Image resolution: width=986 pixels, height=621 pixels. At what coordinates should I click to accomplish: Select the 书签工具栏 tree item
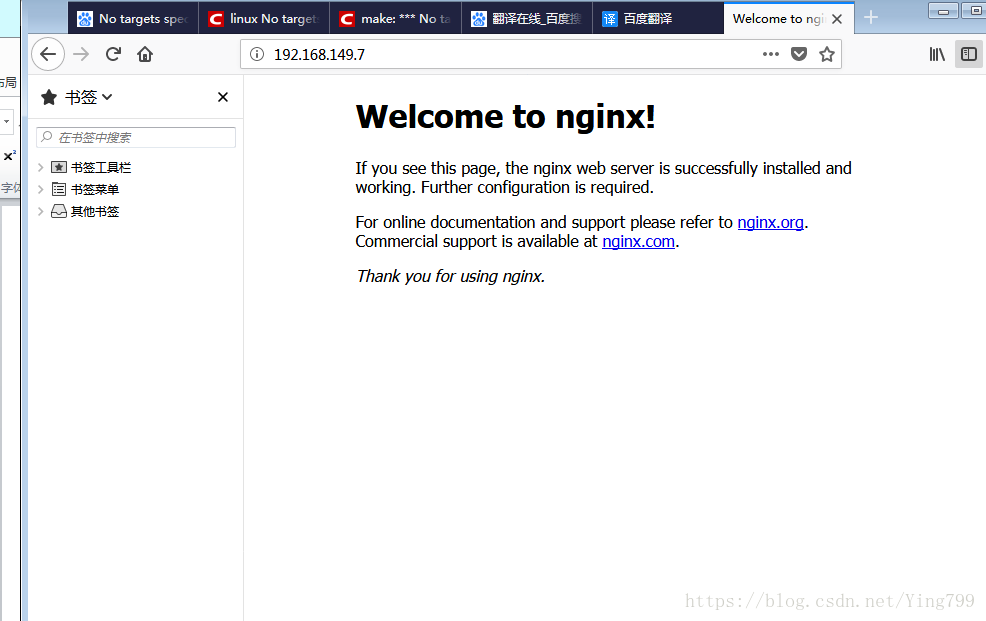pyautogui.click(x=91, y=167)
